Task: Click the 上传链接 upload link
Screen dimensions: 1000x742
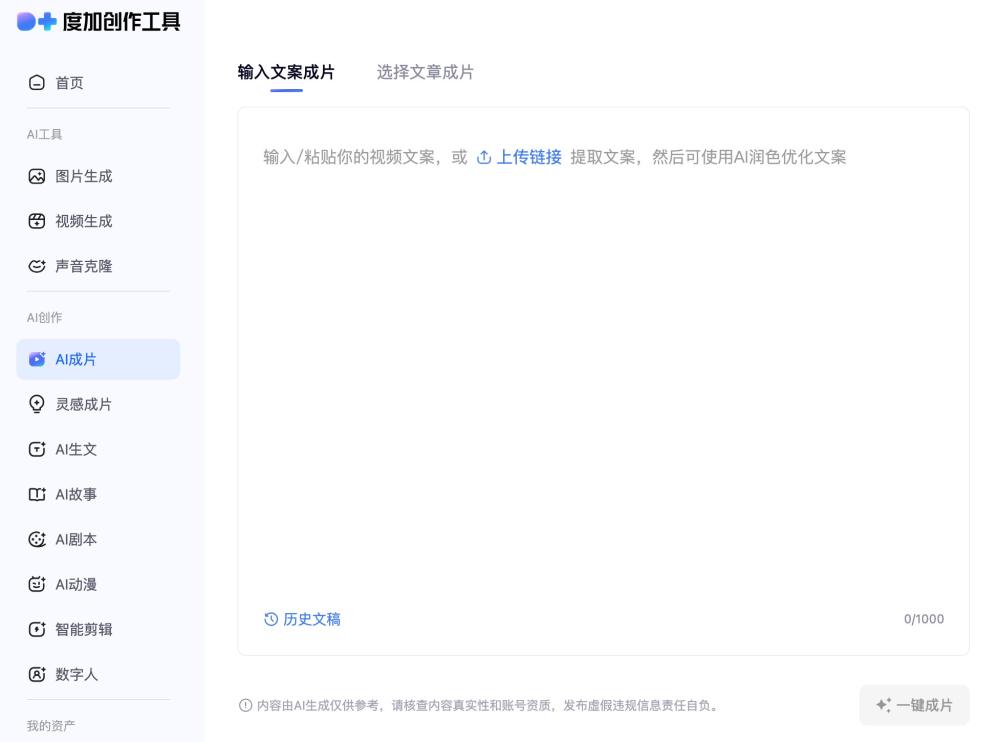Action: pyautogui.click(x=519, y=157)
